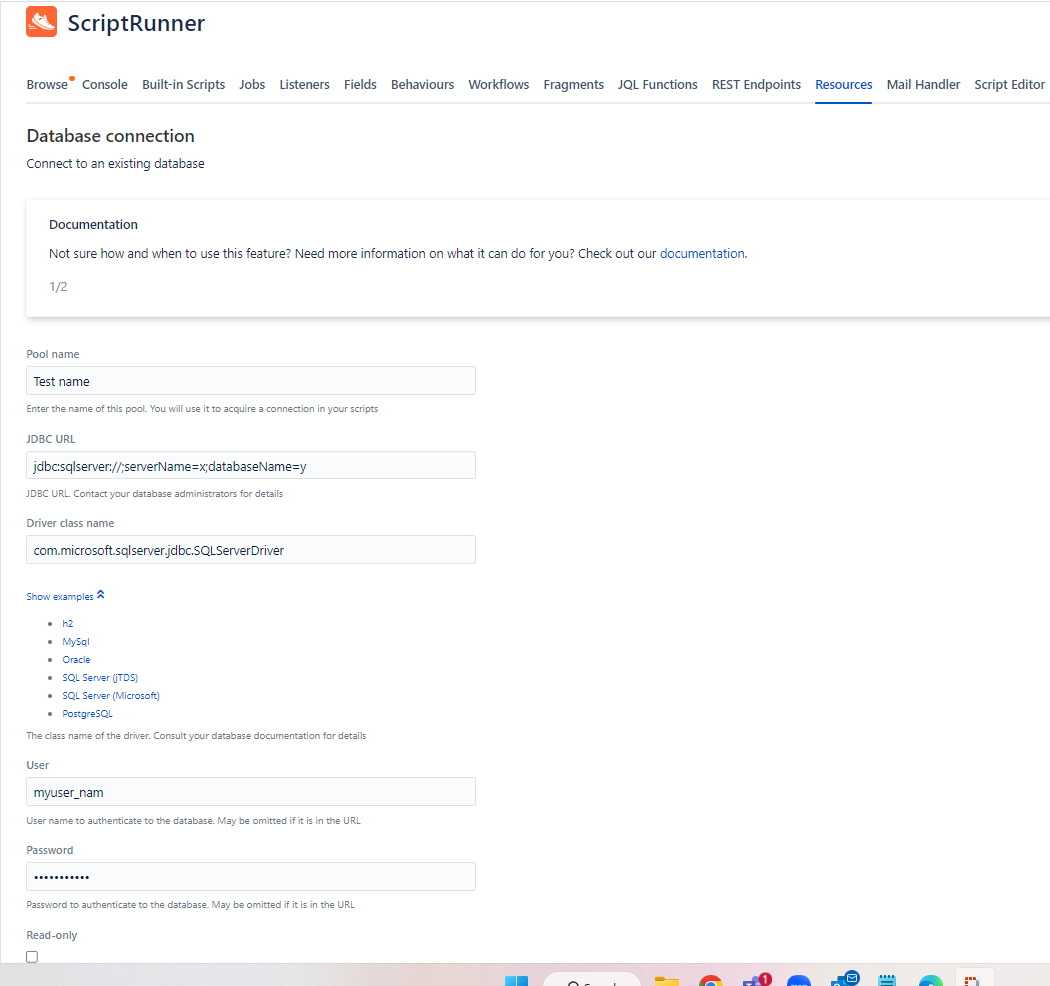
Task: Open the Fields tab
Action: coord(360,84)
